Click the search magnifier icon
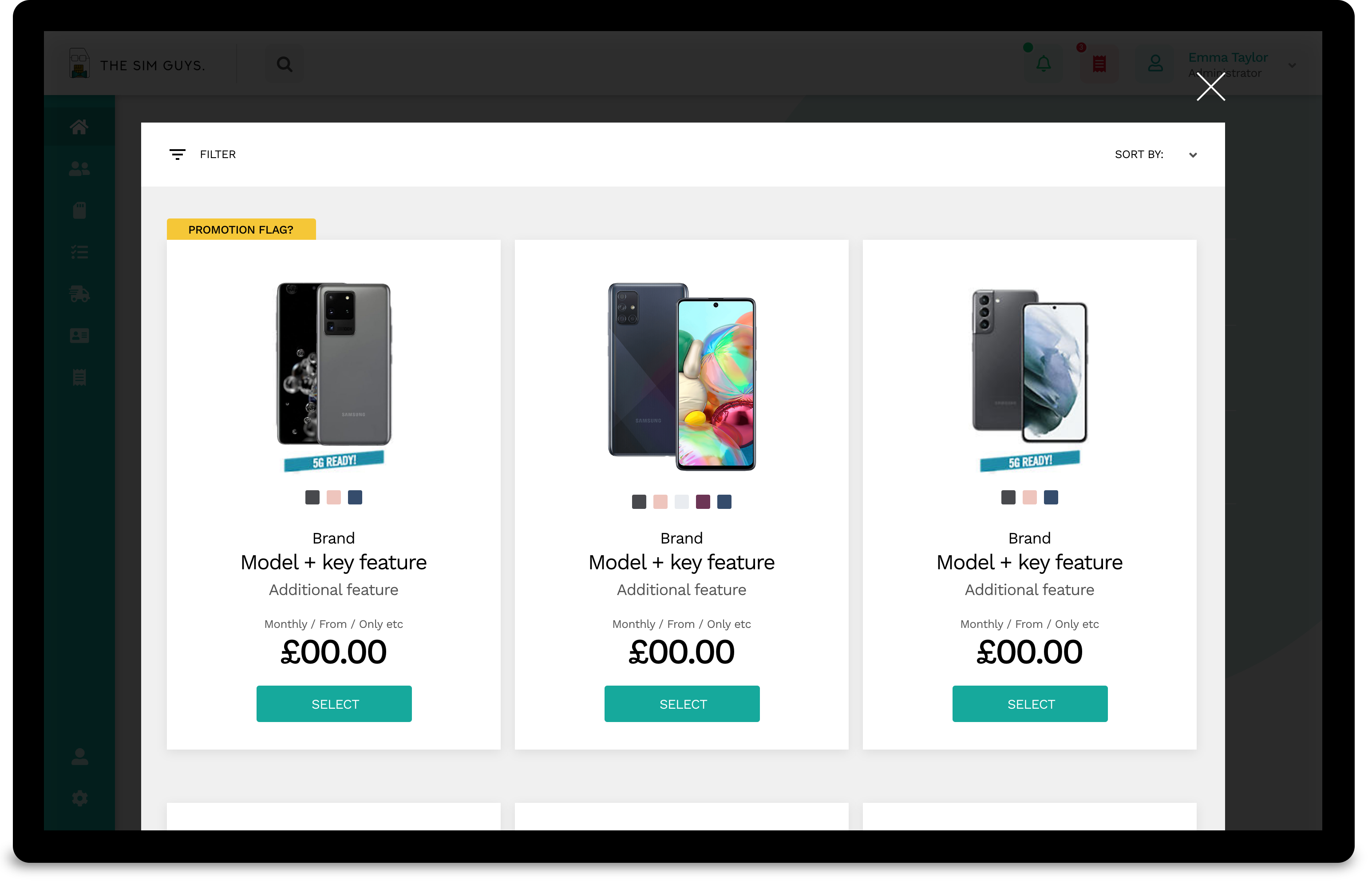The width and height of the screenshot is (1372, 881). pos(285,64)
